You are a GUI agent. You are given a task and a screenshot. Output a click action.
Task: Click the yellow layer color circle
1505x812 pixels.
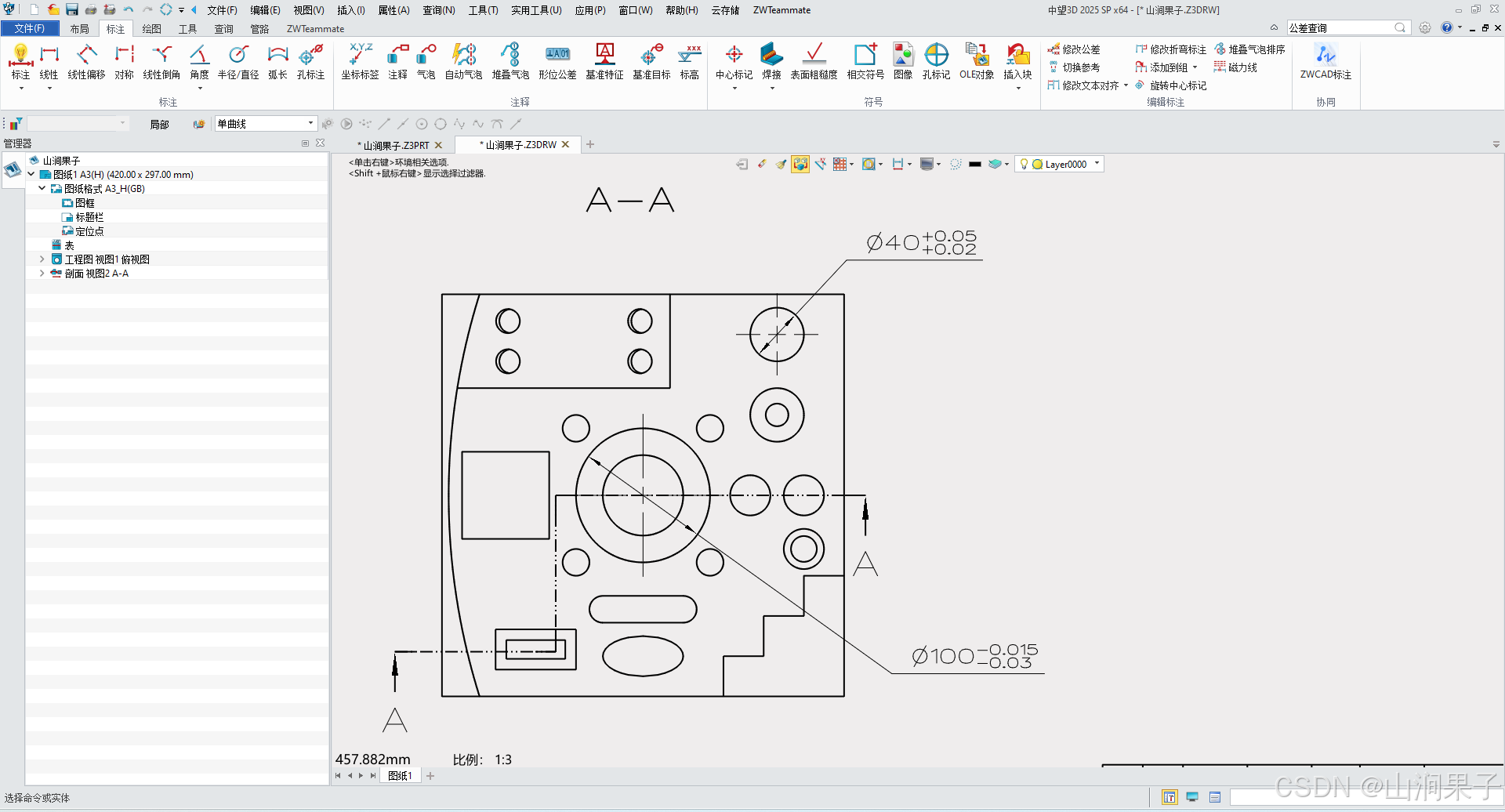click(x=1037, y=164)
